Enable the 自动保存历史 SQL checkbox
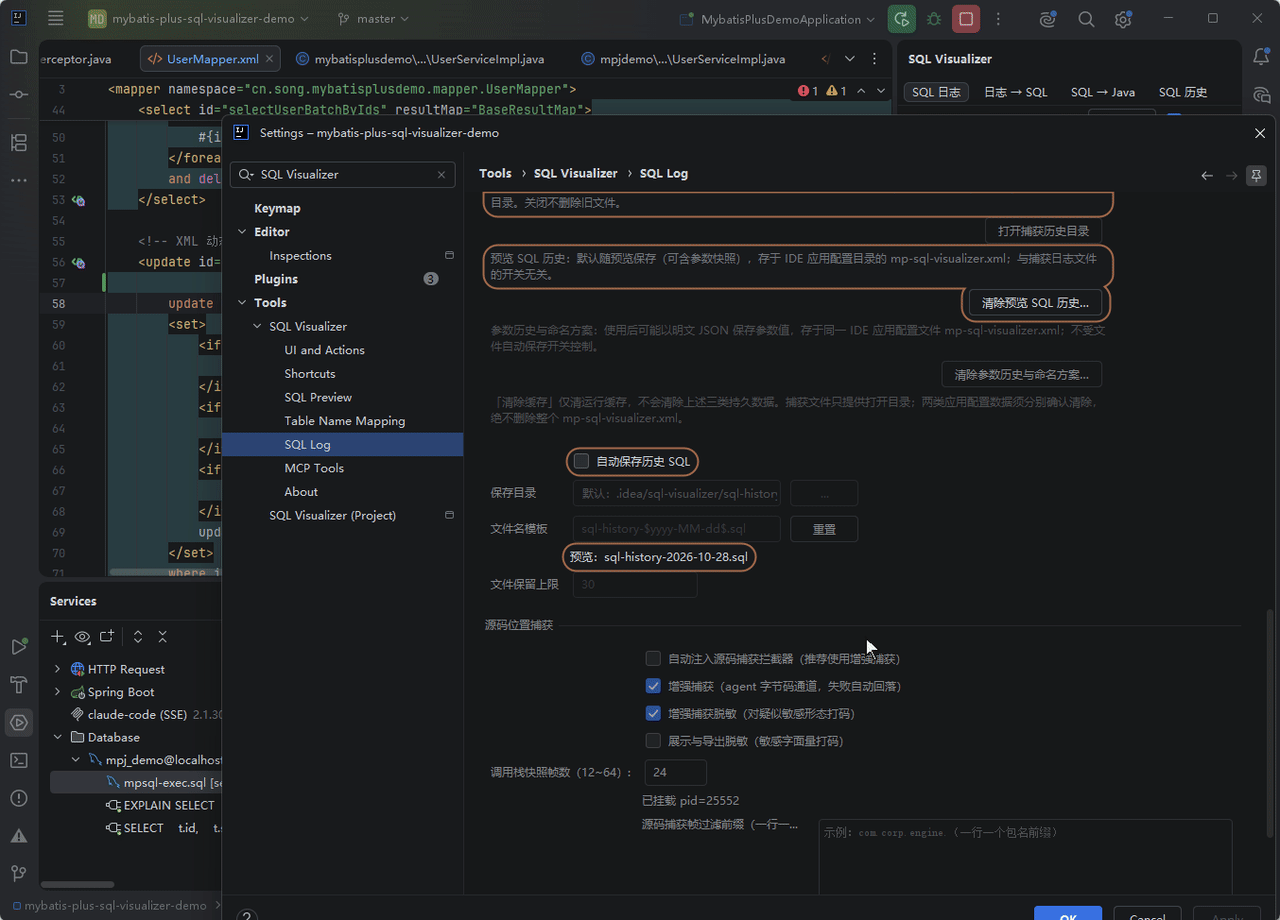The height and width of the screenshot is (920, 1280). tap(582, 461)
